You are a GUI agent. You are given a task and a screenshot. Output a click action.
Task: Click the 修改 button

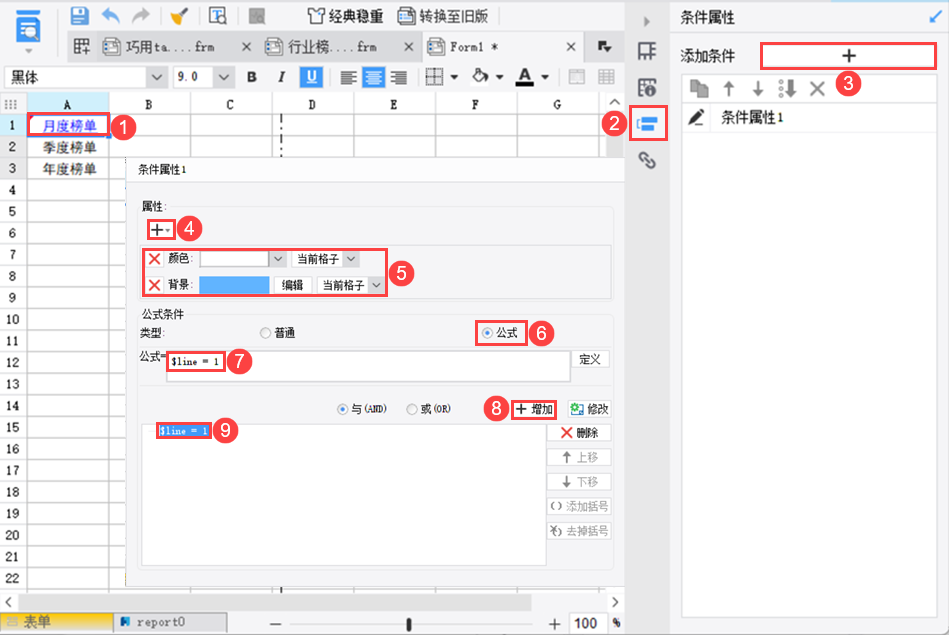(x=589, y=409)
